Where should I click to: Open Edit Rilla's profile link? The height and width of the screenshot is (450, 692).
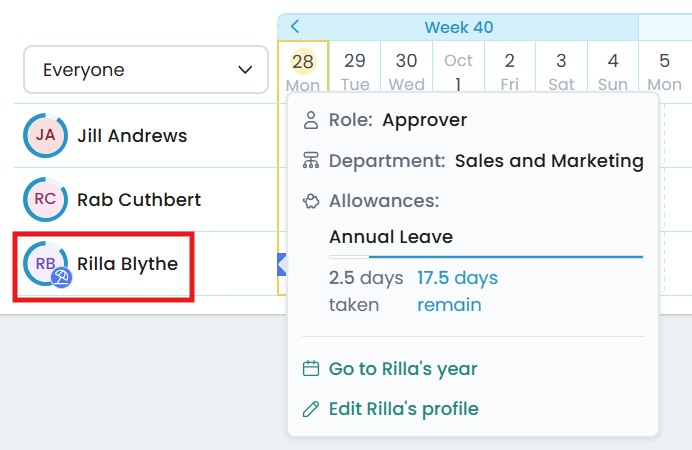coord(403,409)
